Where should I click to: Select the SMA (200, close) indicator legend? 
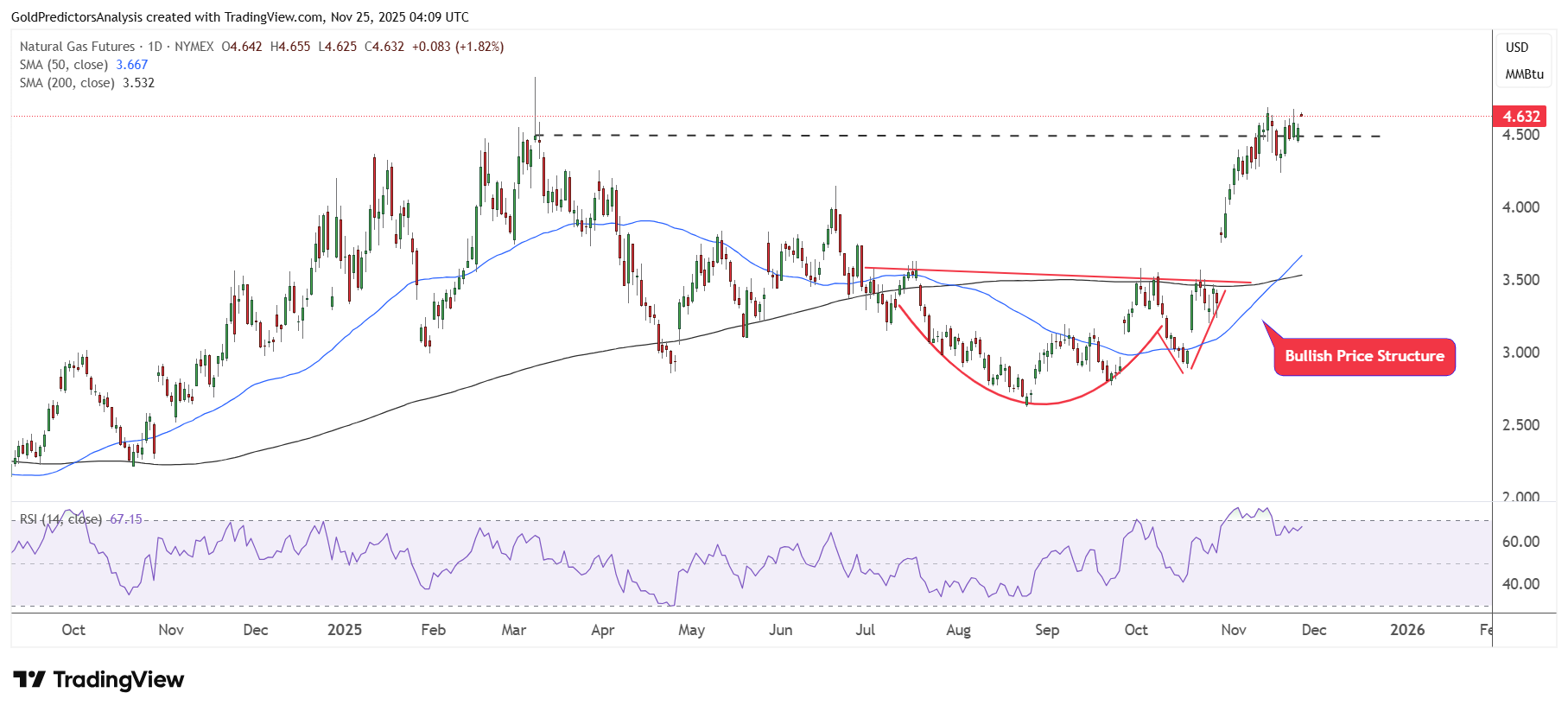67,83
